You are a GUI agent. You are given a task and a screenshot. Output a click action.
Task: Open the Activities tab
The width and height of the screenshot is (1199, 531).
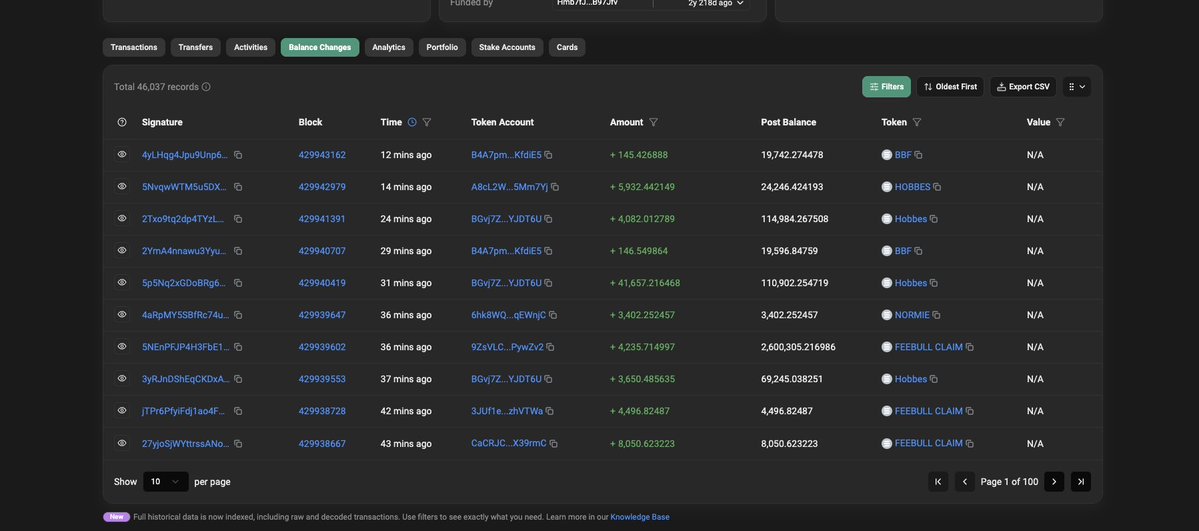coord(251,47)
